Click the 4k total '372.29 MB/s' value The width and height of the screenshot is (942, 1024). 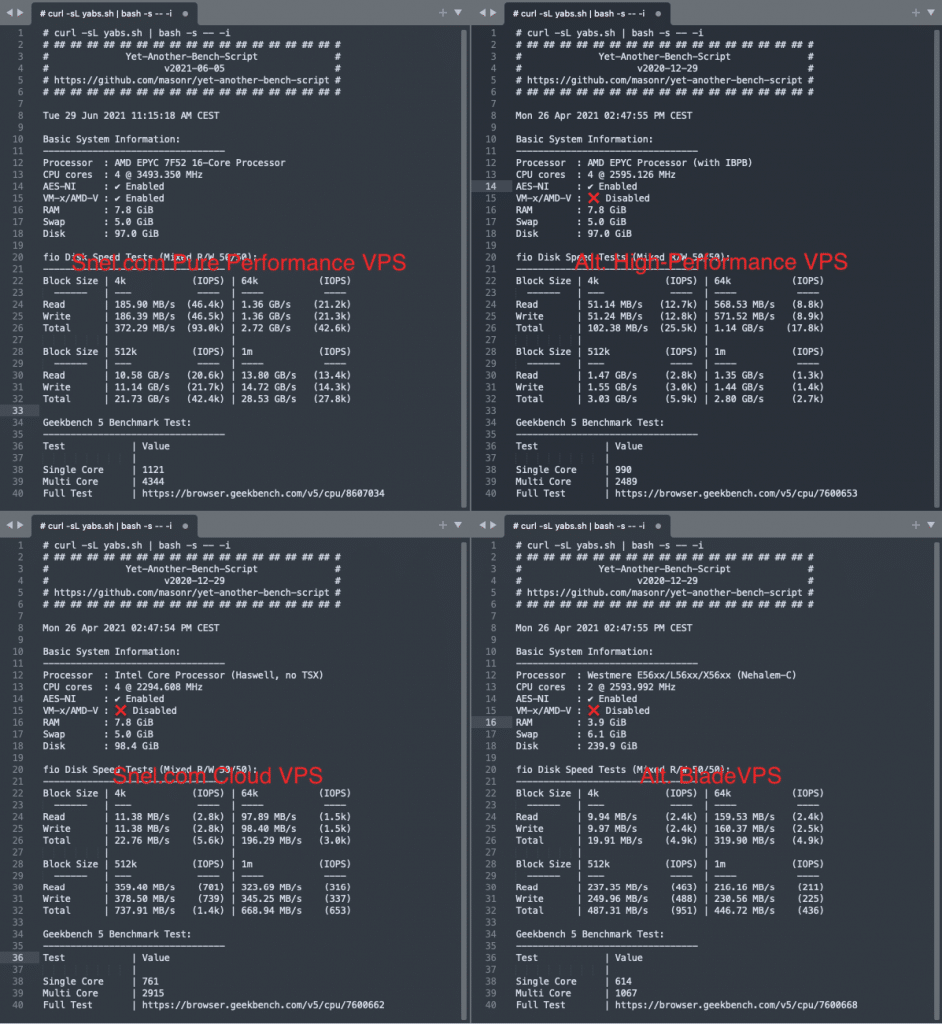click(x=145, y=328)
